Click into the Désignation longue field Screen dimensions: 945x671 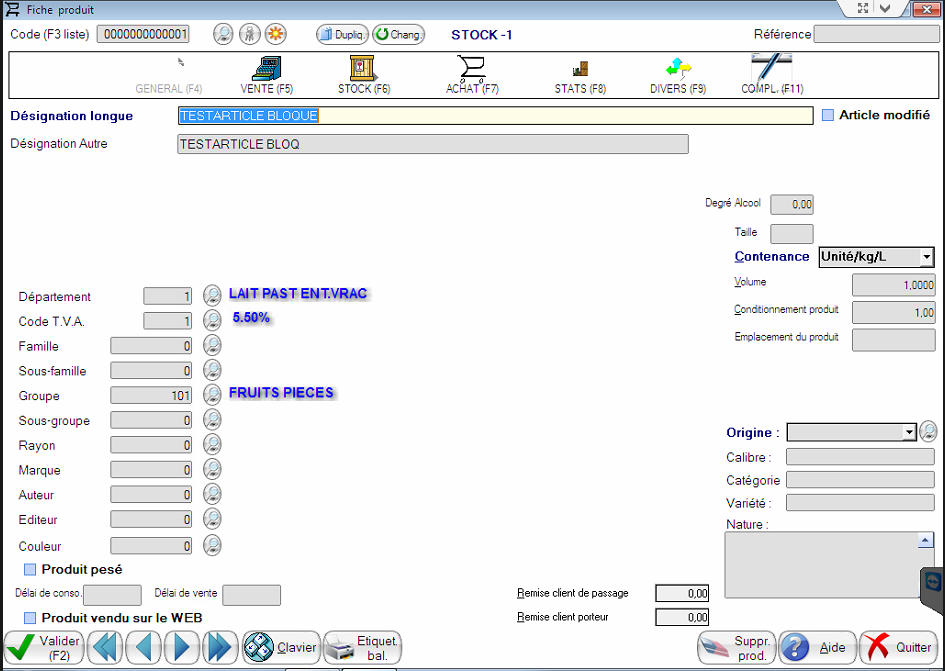tap(495, 116)
